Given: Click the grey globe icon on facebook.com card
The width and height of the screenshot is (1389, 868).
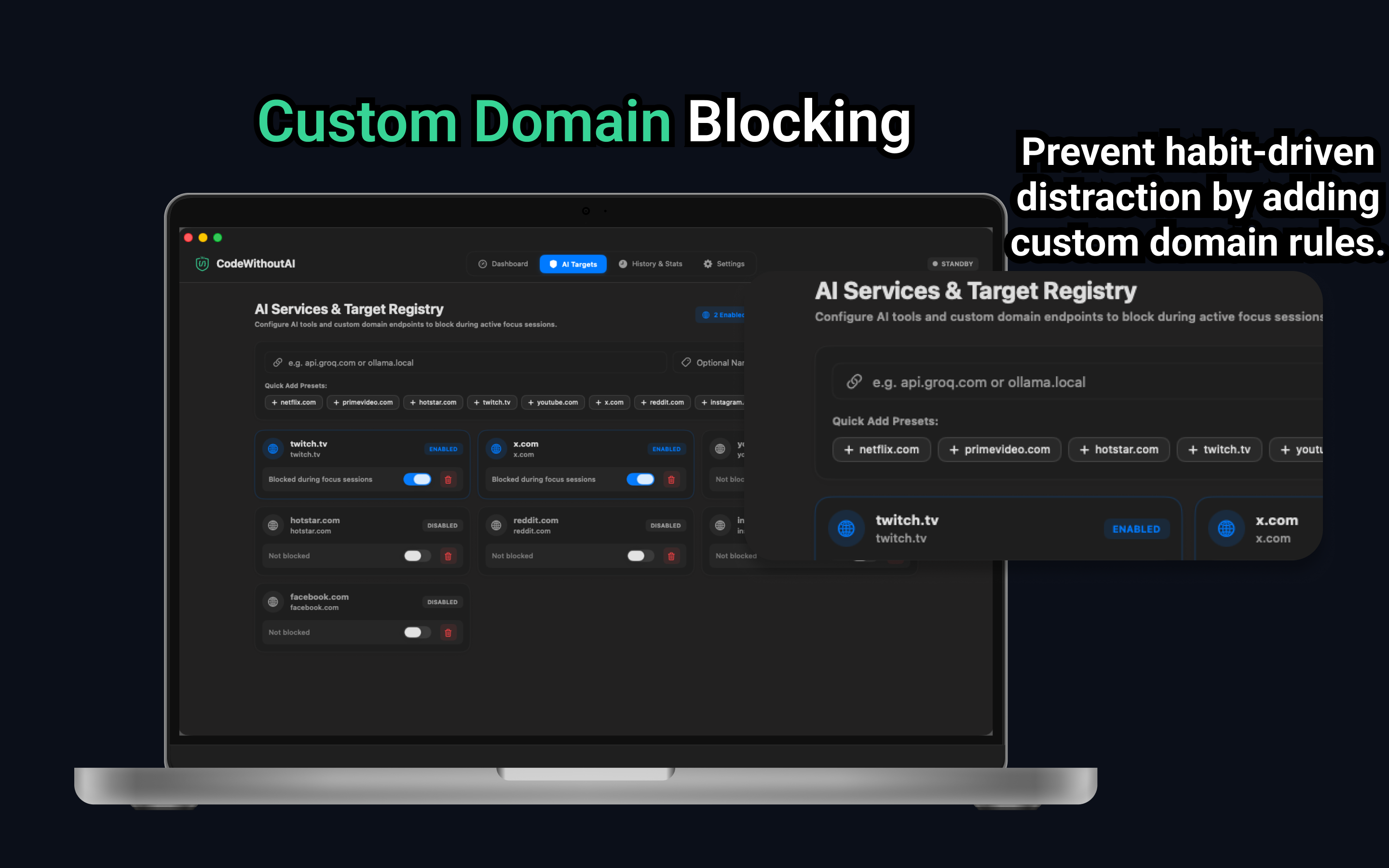Looking at the screenshot, I should coord(273,602).
